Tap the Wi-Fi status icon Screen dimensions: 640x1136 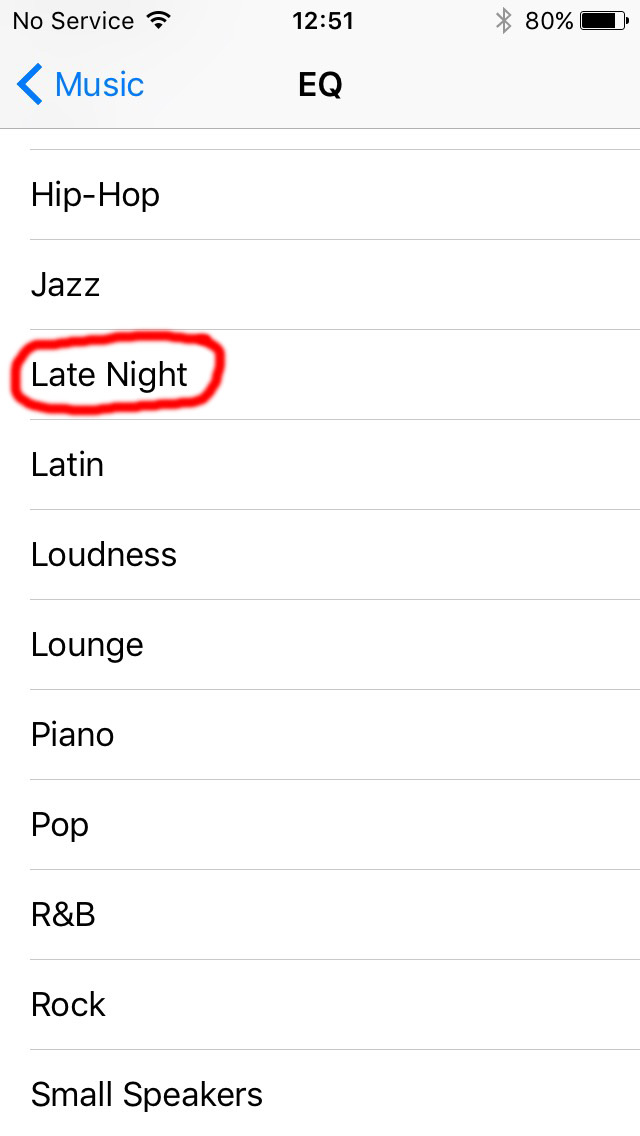[157, 21]
